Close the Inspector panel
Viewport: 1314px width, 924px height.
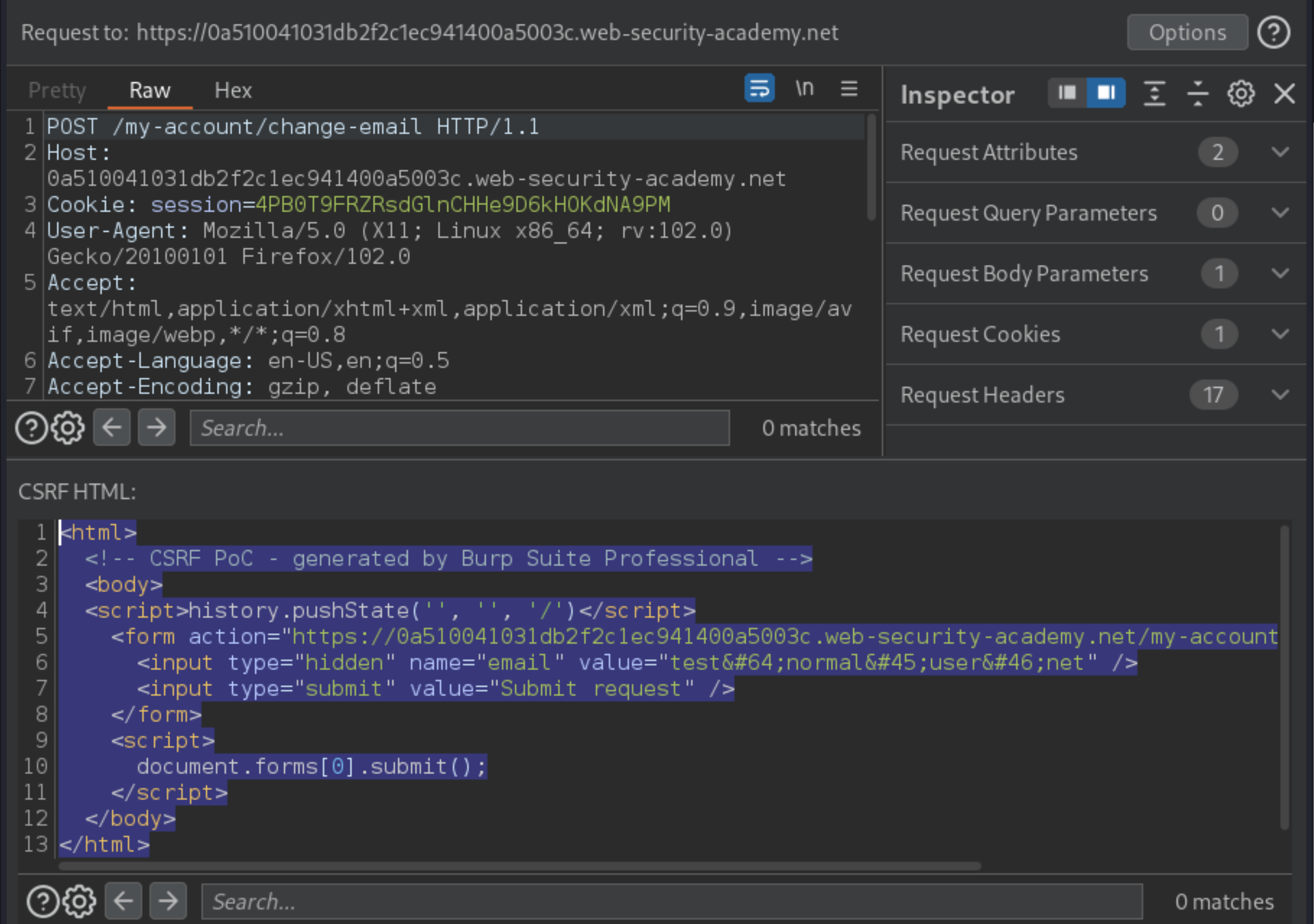[1285, 93]
